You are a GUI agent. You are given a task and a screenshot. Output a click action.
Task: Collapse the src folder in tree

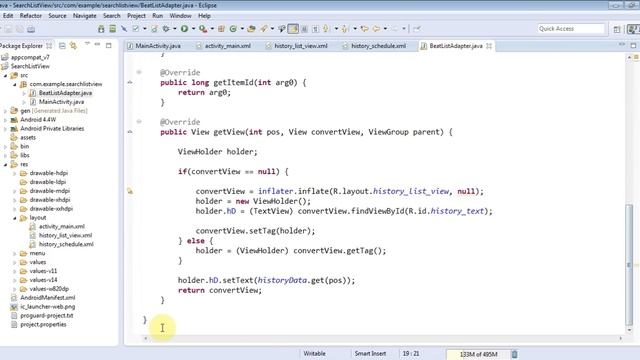(x=5, y=75)
